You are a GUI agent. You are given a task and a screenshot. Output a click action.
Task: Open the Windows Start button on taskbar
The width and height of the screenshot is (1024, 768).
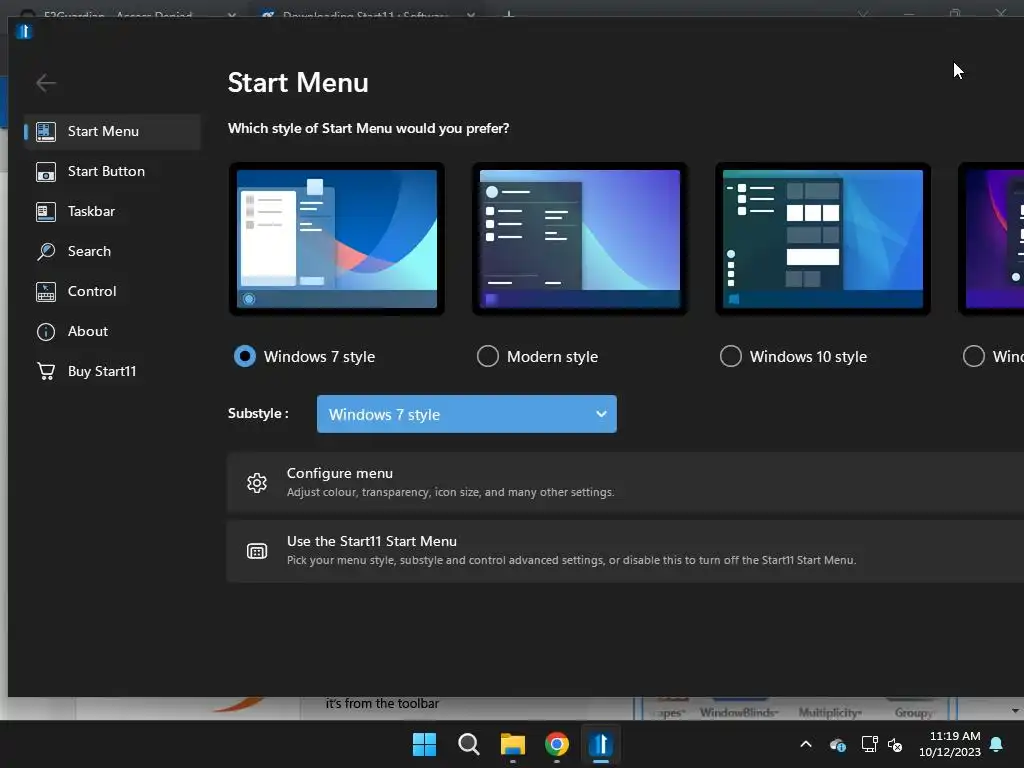[x=424, y=744]
